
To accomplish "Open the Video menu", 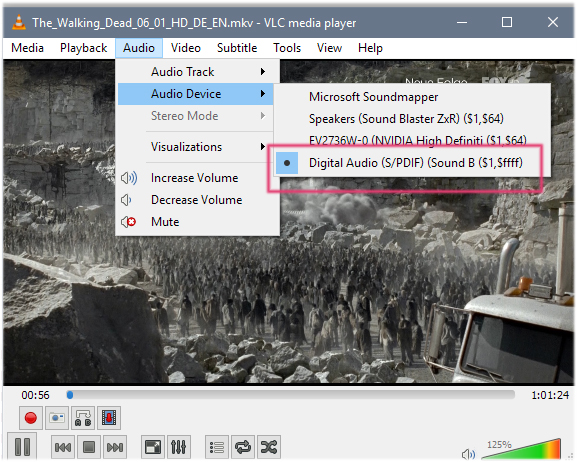I will pyautogui.click(x=186, y=48).
